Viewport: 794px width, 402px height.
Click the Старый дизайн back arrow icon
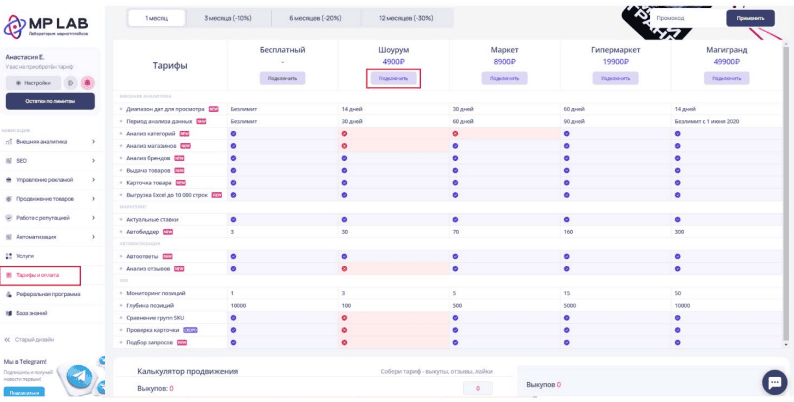pos(8,339)
